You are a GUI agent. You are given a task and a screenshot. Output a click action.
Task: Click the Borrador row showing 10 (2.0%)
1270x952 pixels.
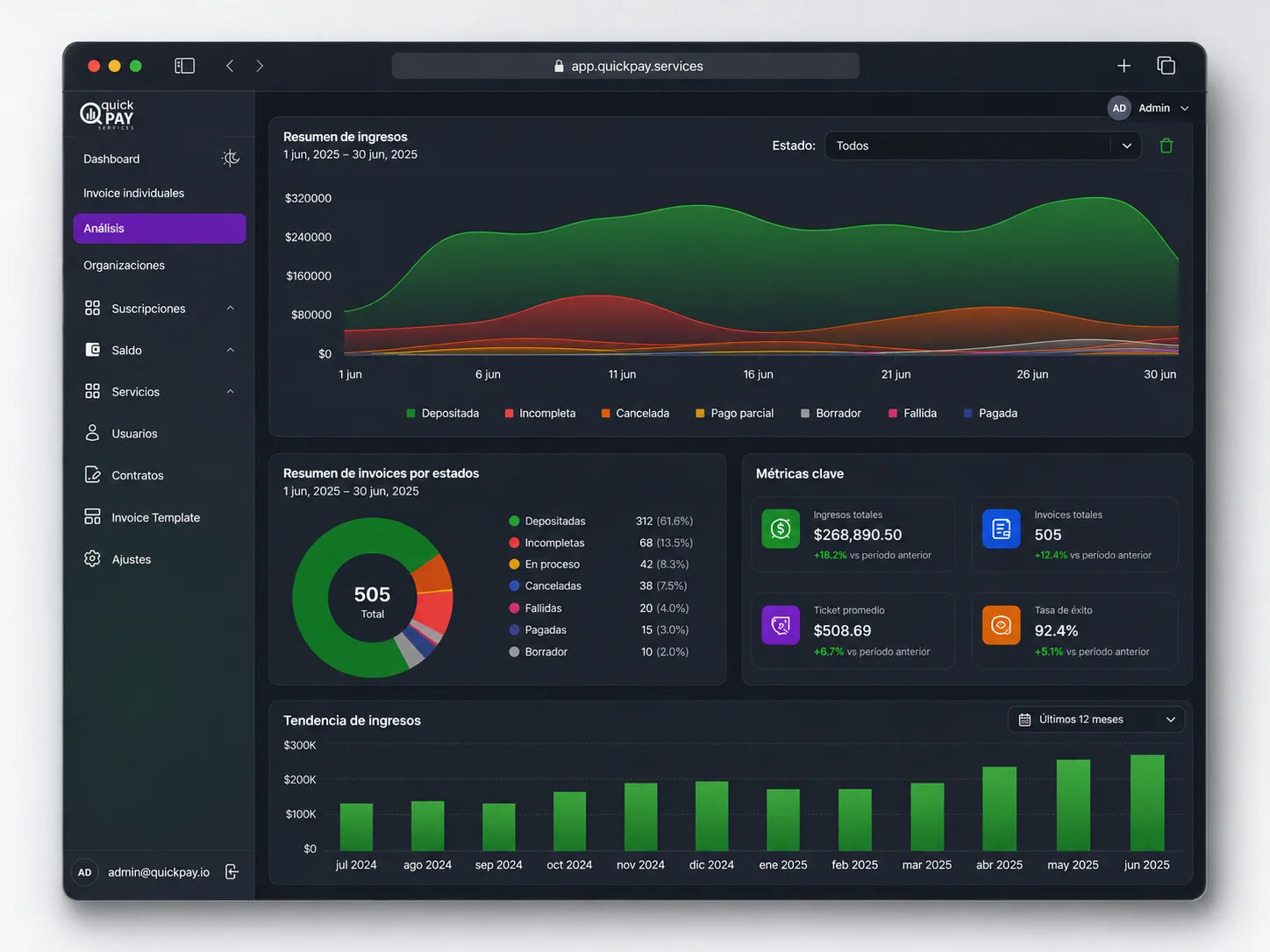599,651
